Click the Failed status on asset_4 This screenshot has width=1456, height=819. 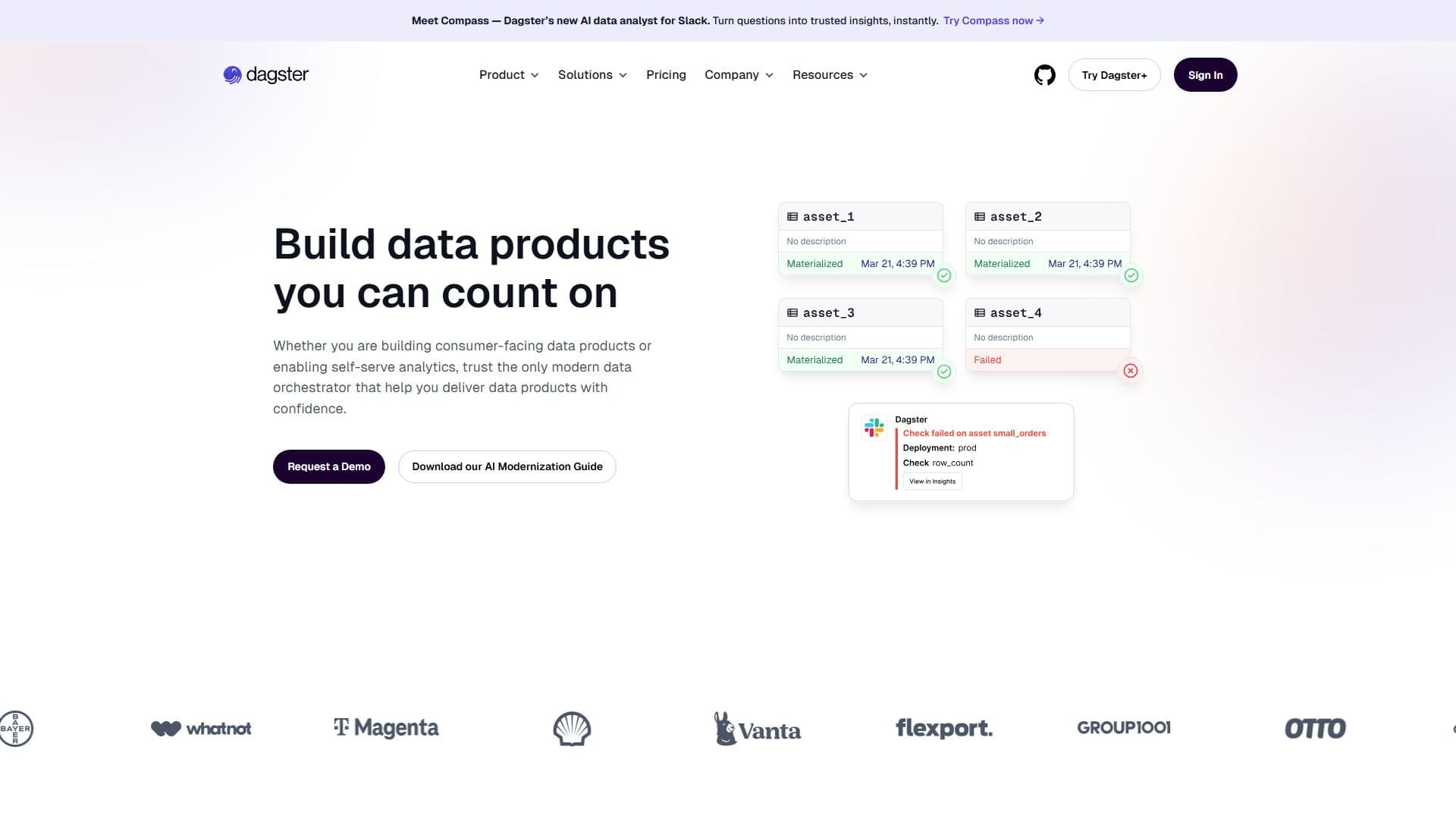pyautogui.click(x=987, y=360)
